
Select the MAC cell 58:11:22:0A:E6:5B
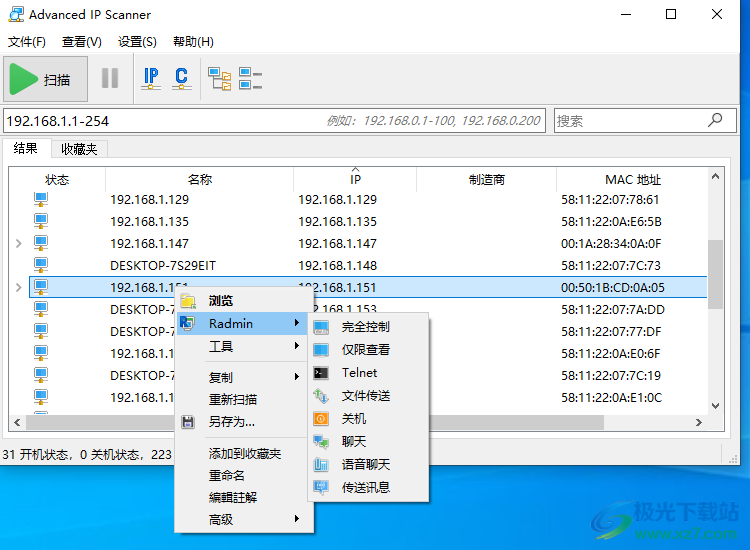(x=611, y=221)
